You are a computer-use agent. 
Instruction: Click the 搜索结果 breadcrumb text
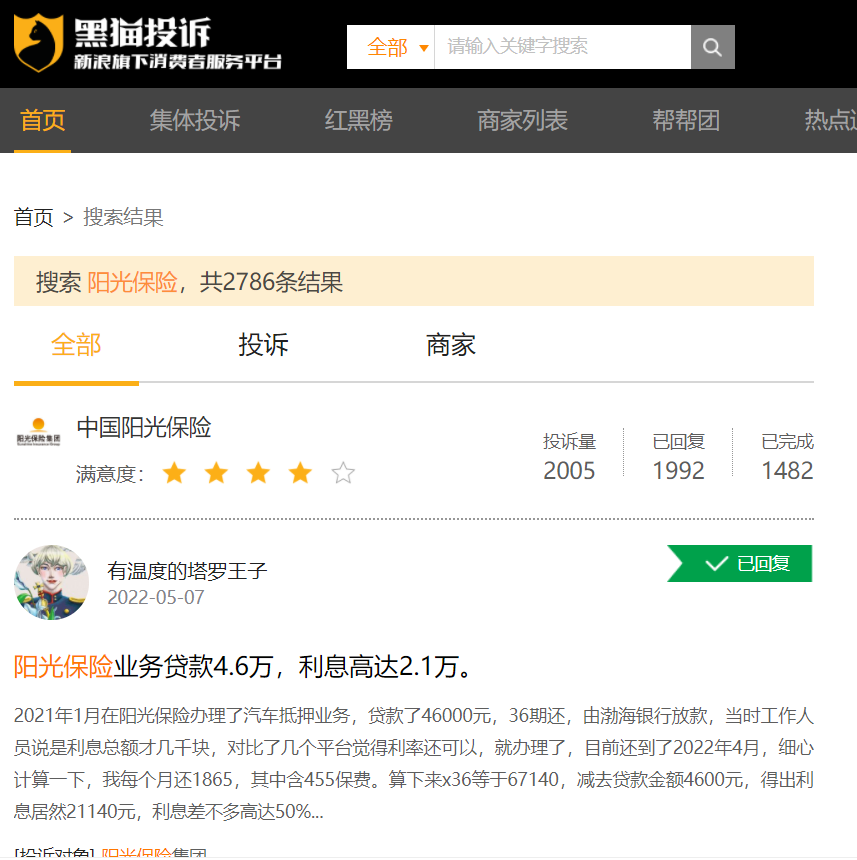pyautogui.click(x=123, y=217)
